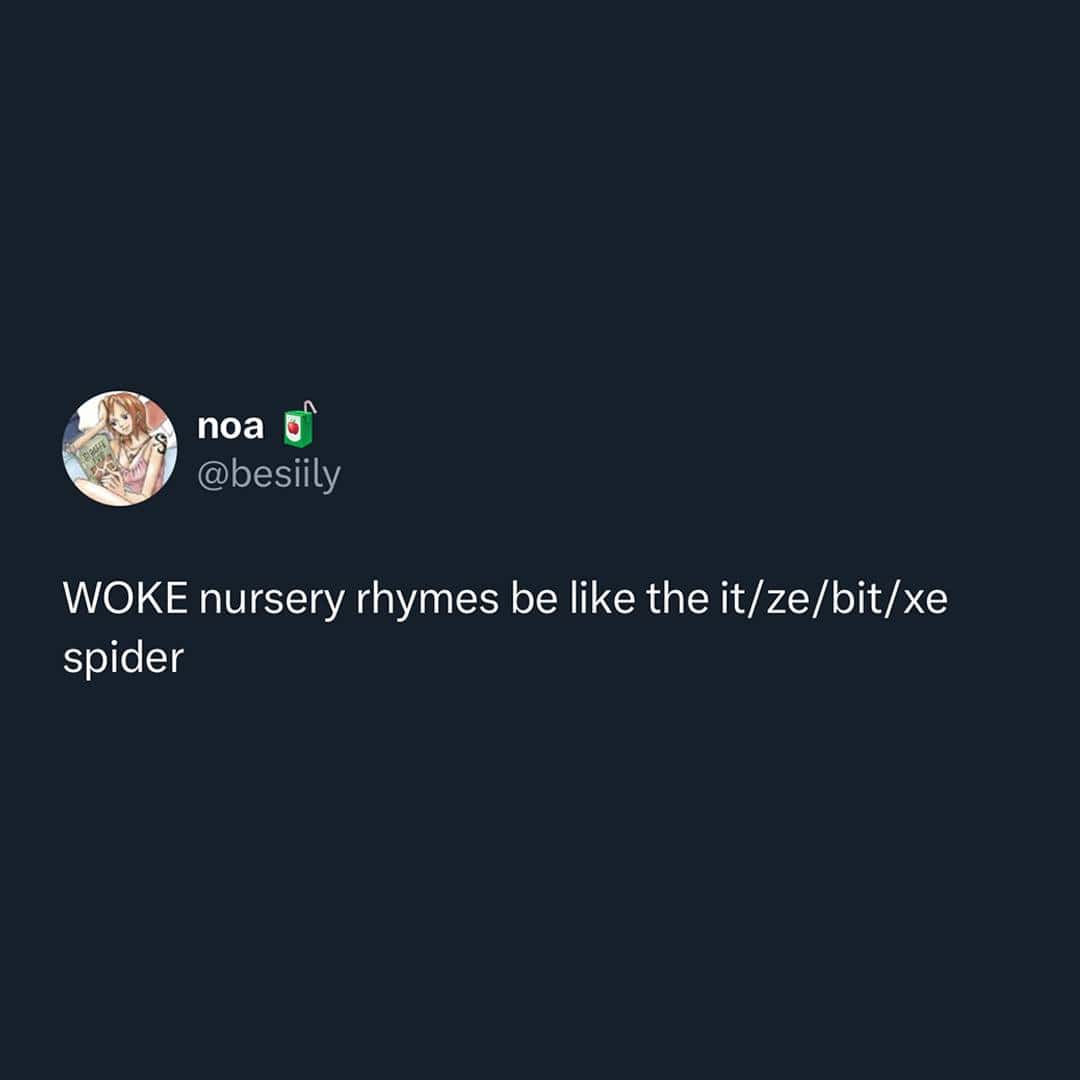Click the word rhymes in the tweet
The height and width of the screenshot is (1080, 1080).
tap(427, 599)
